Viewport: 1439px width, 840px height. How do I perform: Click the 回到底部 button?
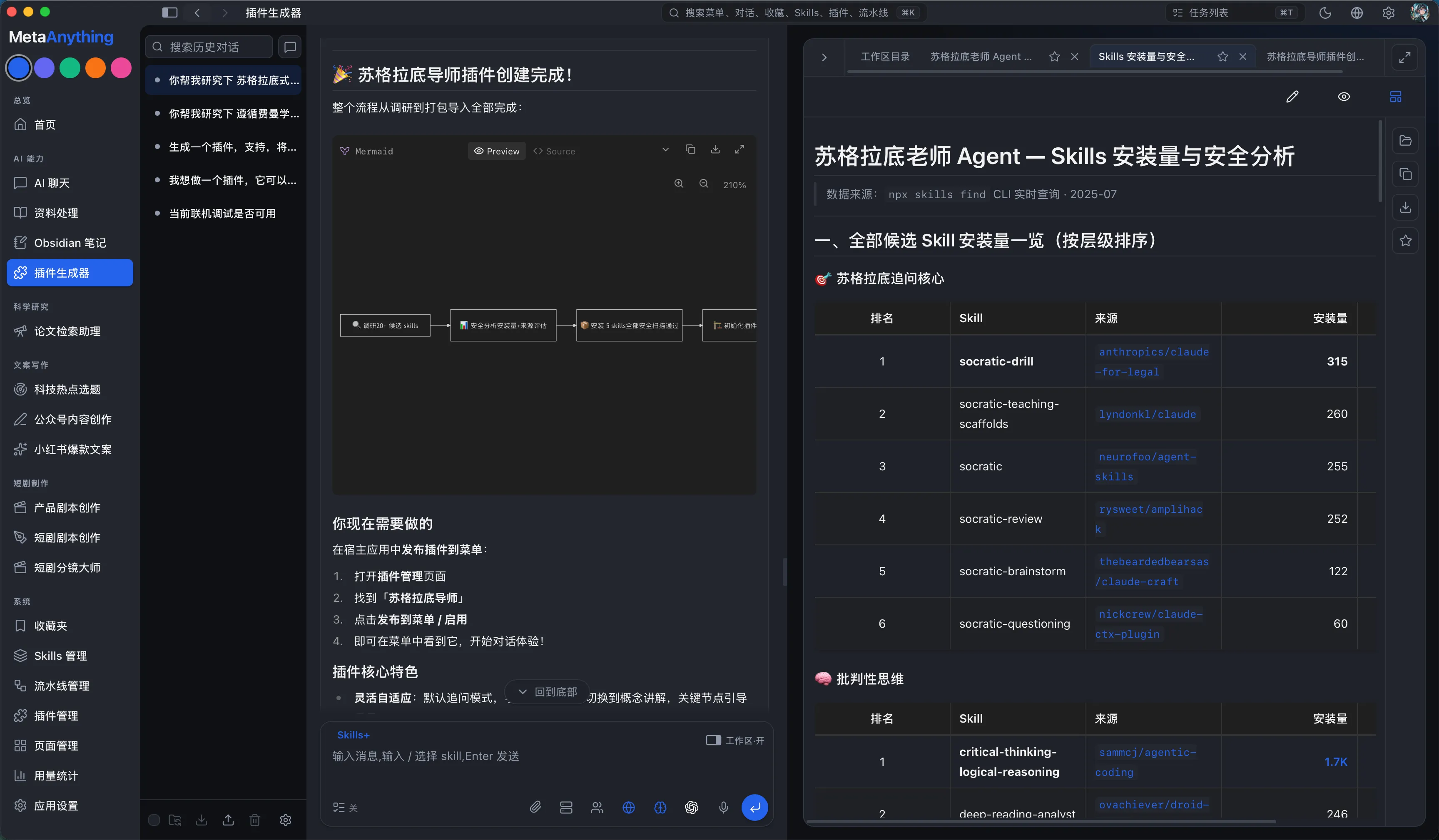click(x=548, y=691)
